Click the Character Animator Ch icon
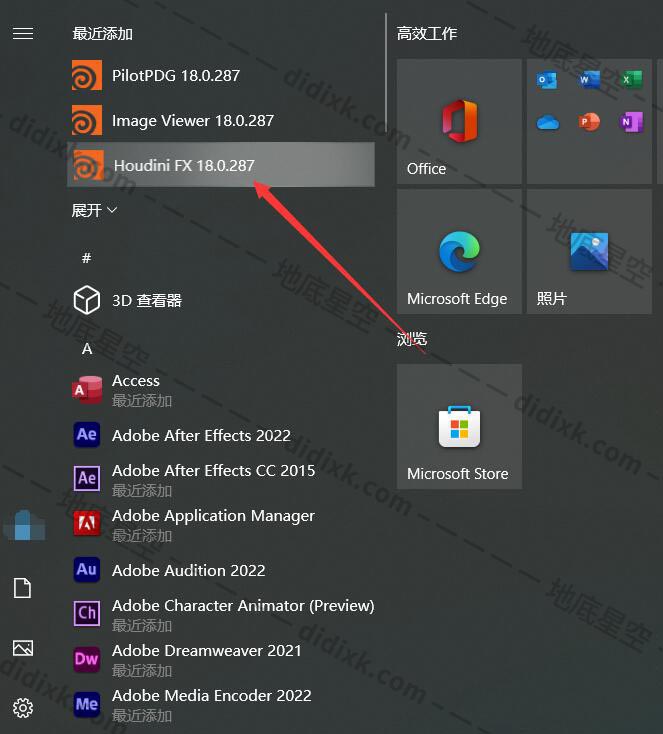Image resolution: width=663 pixels, height=734 pixels. 87,613
